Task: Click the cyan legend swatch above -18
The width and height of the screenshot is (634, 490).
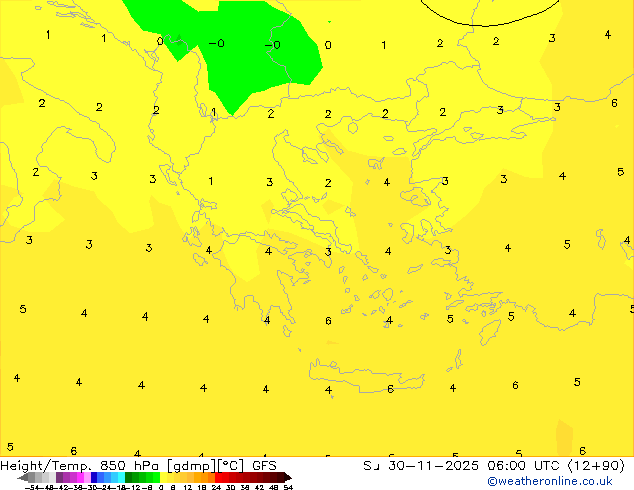Action: pos(121,477)
